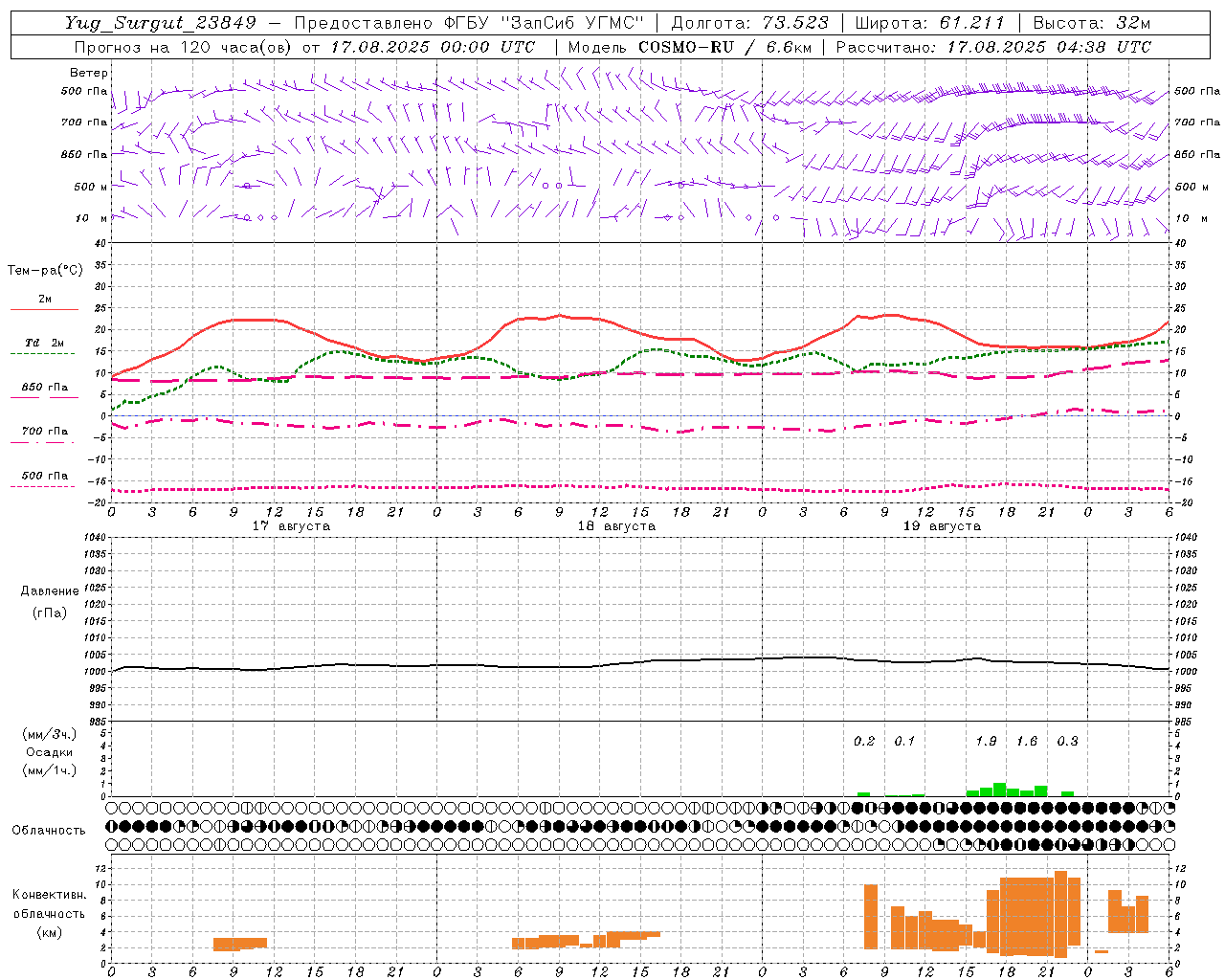1225x980 pixels.
Task: Click the '500 м' wind level label at left
Action: pyautogui.click(x=90, y=187)
